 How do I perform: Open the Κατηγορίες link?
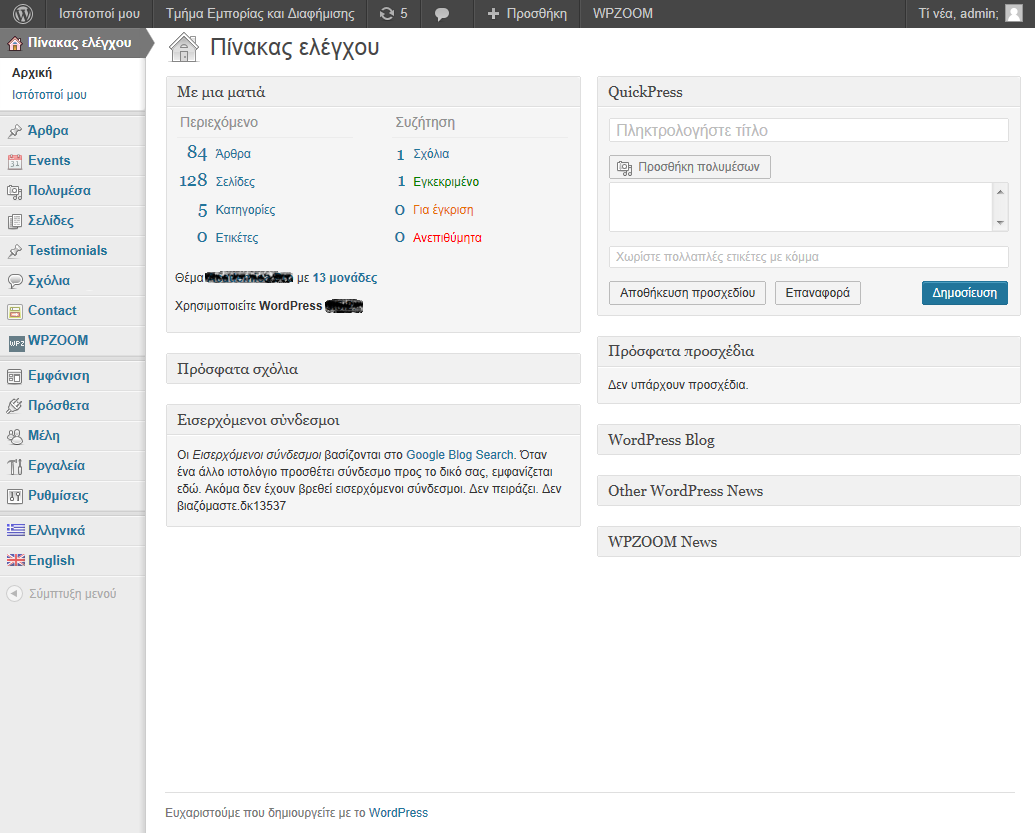click(245, 210)
